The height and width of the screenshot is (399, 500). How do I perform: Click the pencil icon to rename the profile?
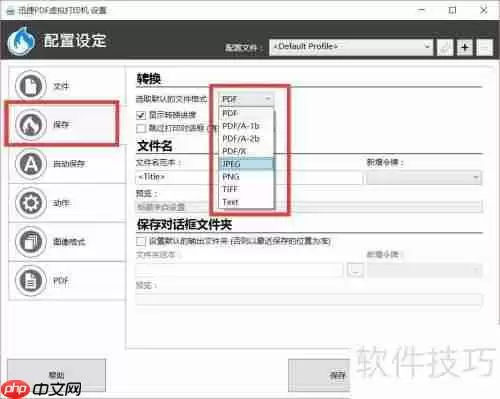(x=445, y=47)
